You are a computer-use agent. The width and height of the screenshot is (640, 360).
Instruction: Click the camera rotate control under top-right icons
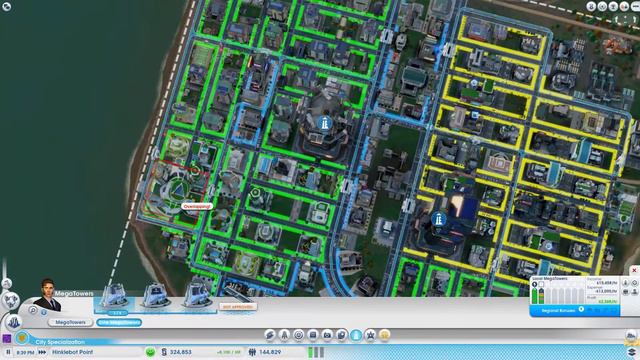point(626,19)
